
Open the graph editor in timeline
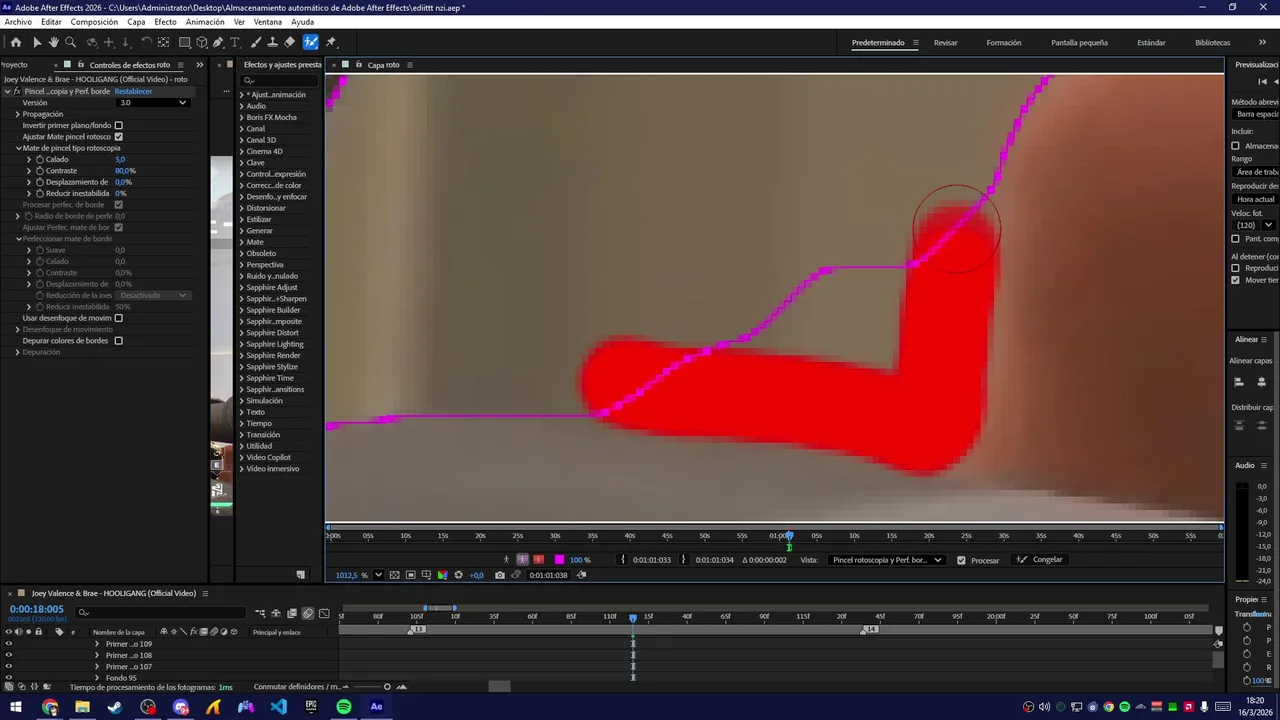click(x=324, y=613)
